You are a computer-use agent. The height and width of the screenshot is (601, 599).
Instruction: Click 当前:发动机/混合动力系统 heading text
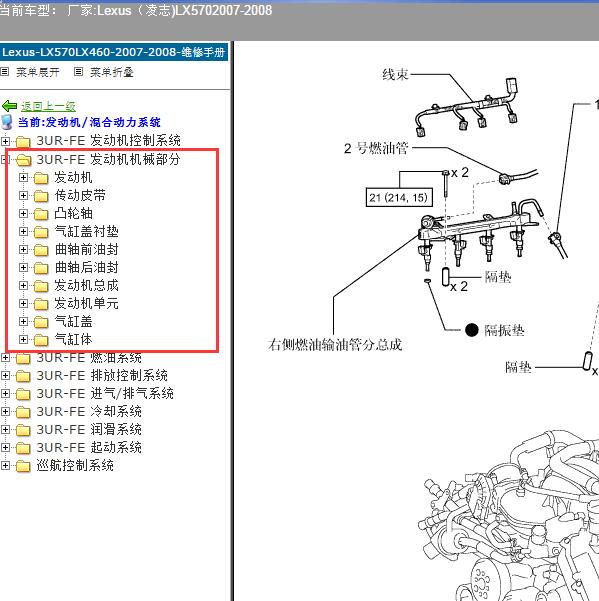(89, 122)
